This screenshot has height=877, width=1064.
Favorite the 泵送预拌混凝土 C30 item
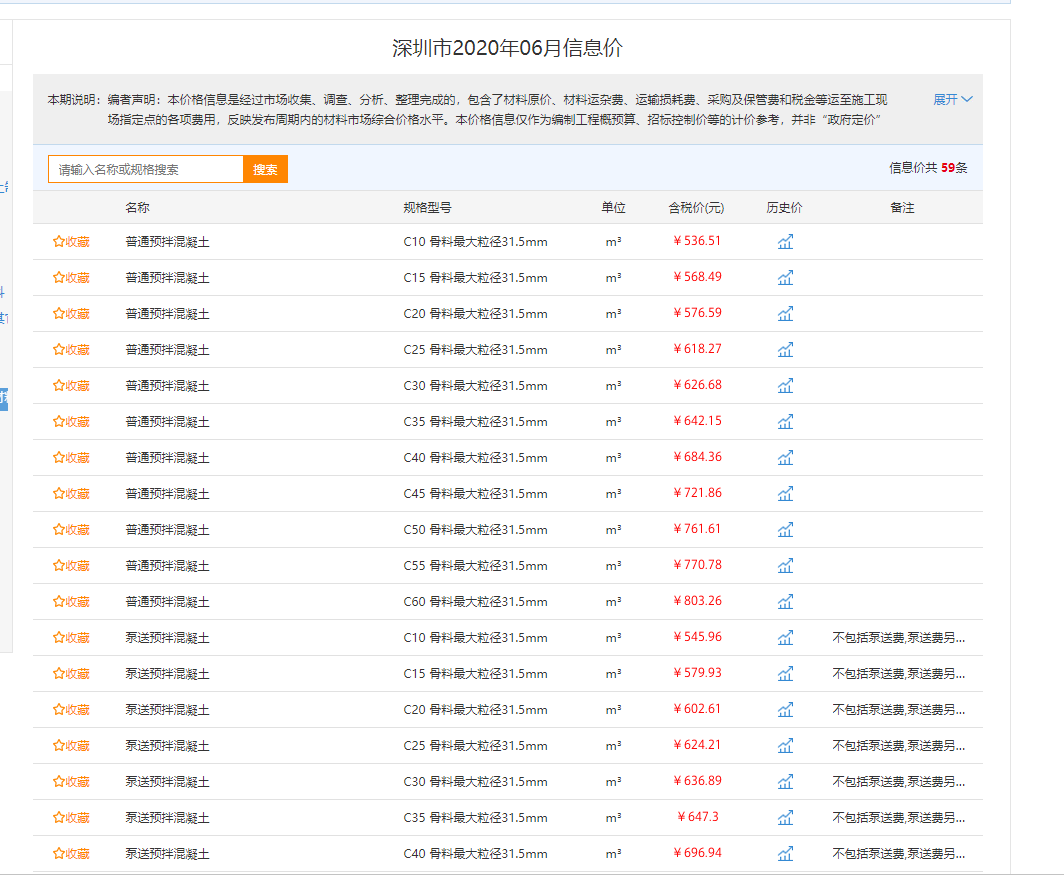(71, 781)
